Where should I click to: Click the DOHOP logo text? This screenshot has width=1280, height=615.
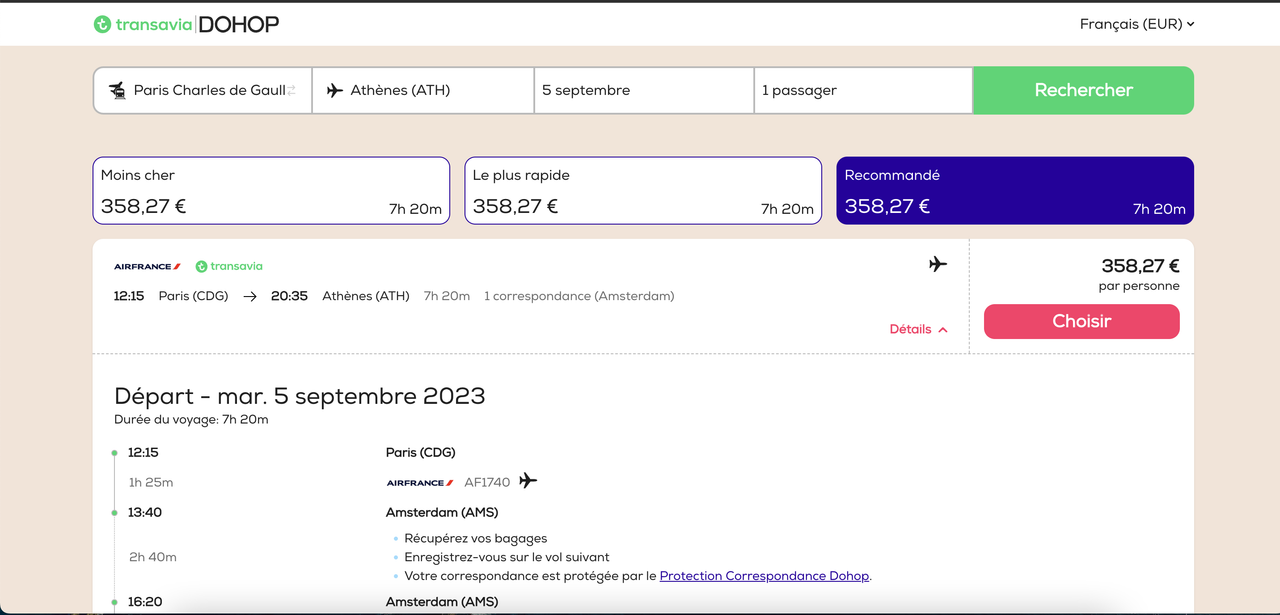click(239, 24)
